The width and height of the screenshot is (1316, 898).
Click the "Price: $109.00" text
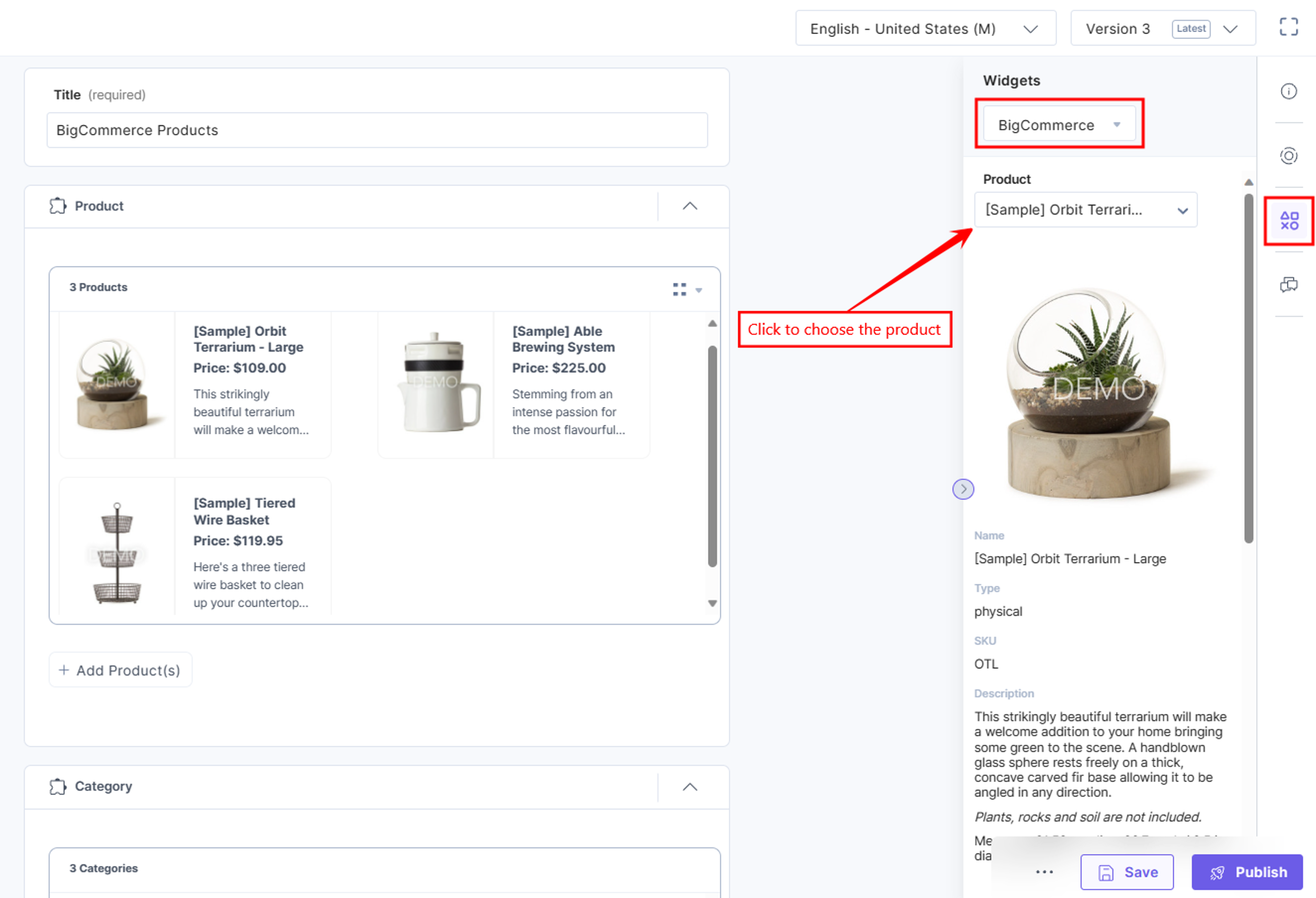point(240,368)
